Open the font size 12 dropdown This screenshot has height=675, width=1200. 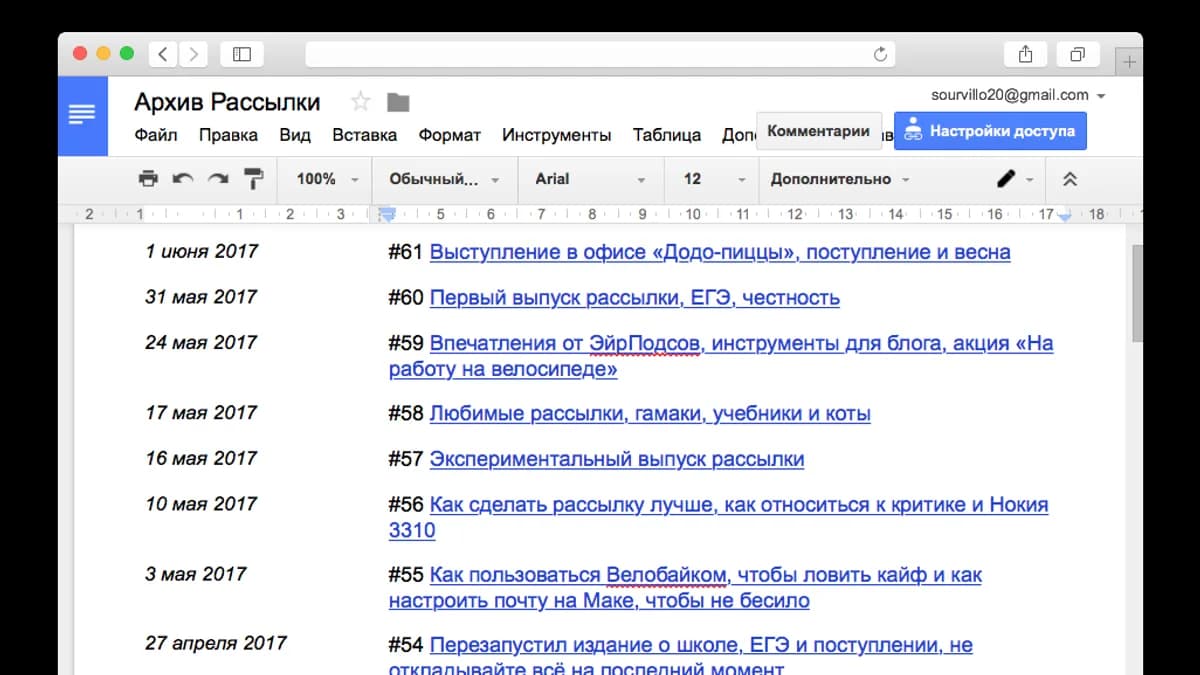pyautogui.click(x=714, y=179)
